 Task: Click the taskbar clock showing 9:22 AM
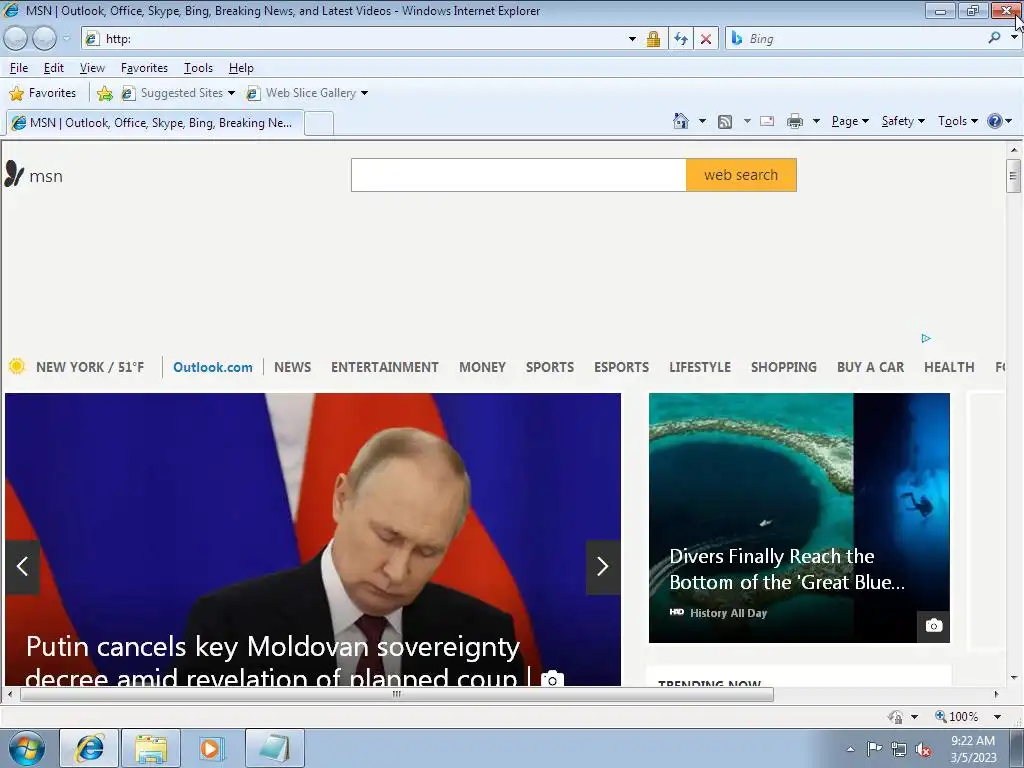pyautogui.click(x=973, y=749)
